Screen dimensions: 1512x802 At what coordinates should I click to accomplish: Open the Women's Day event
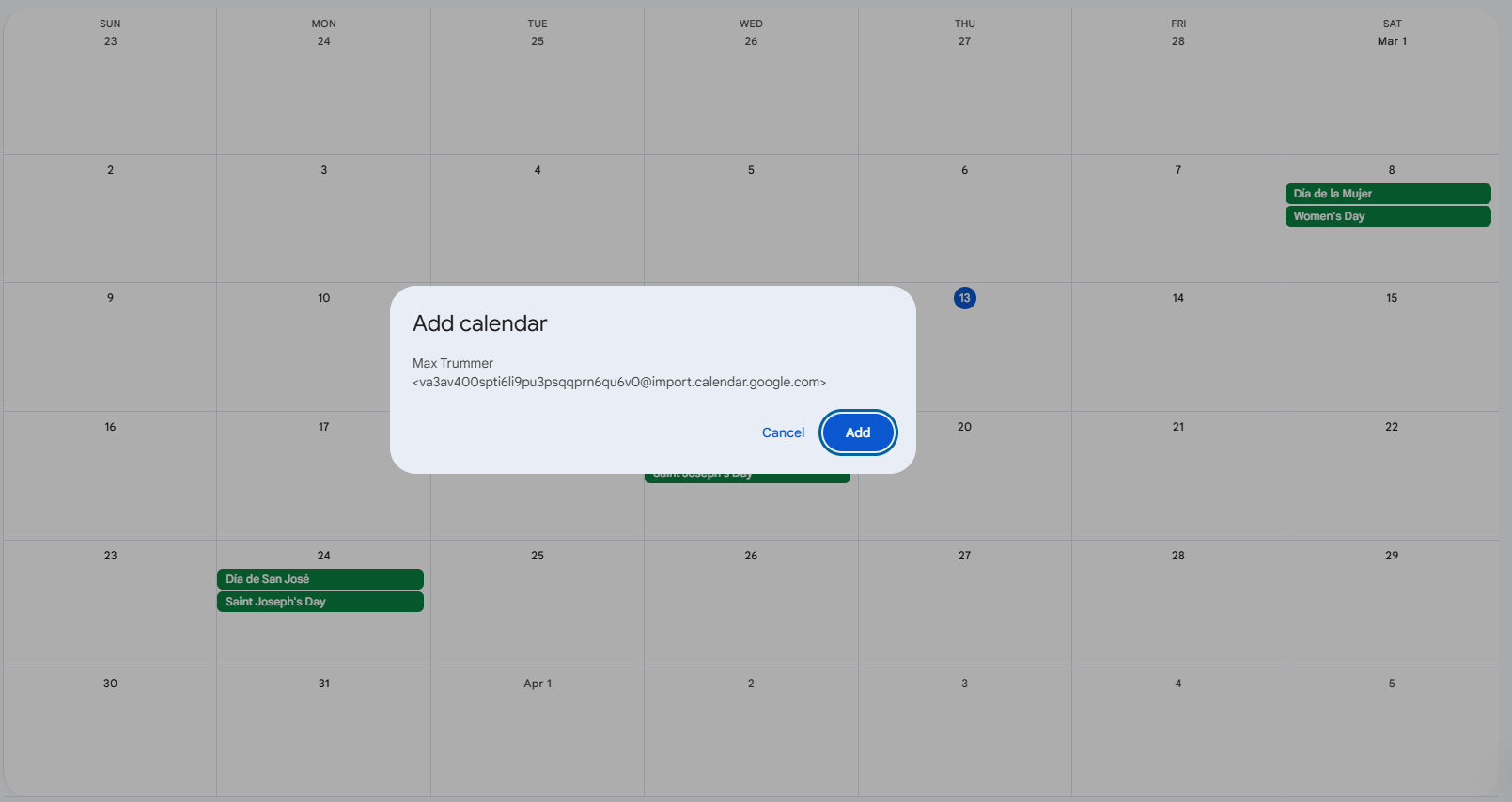coord(1387,216)
